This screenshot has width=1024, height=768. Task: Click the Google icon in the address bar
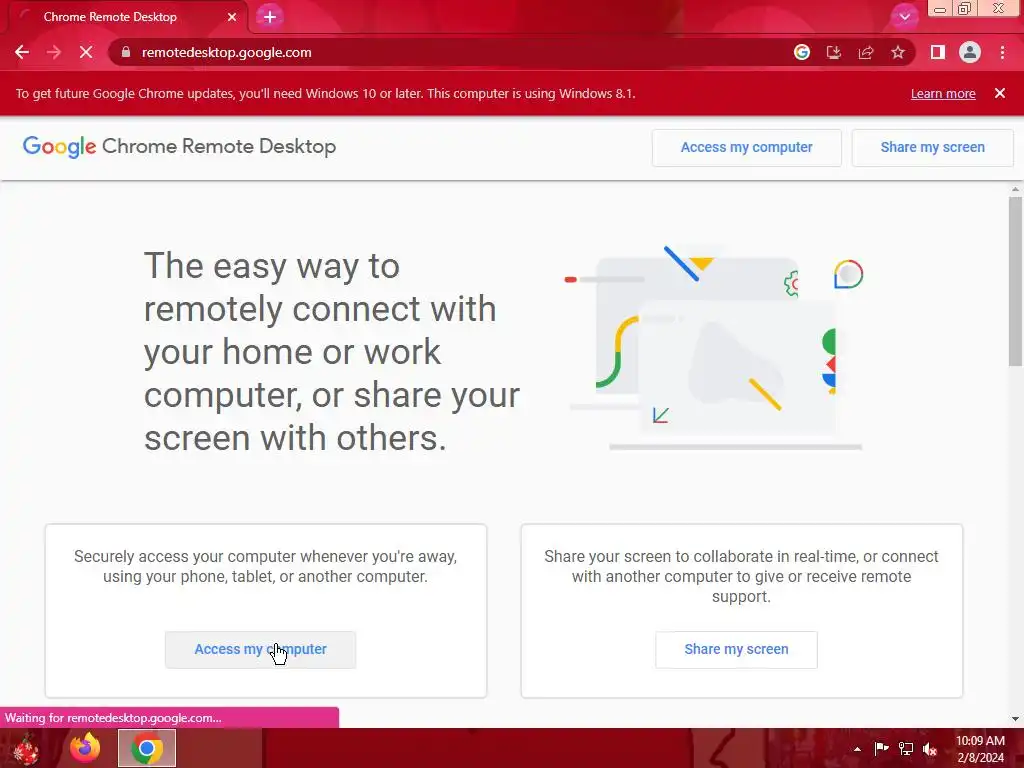802,52
